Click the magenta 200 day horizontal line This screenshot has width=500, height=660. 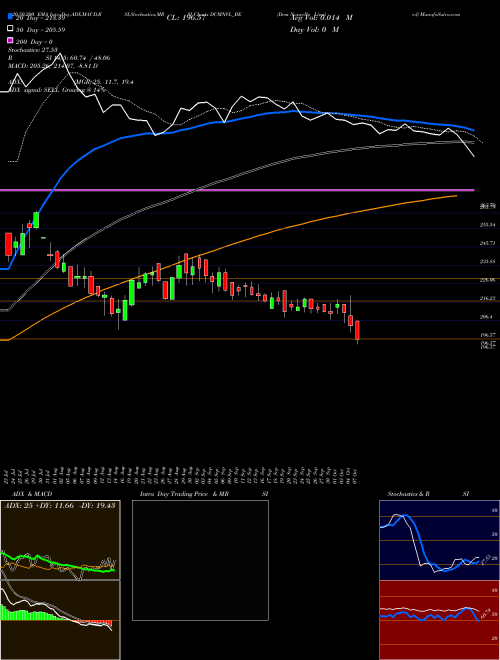click(237, 191)
